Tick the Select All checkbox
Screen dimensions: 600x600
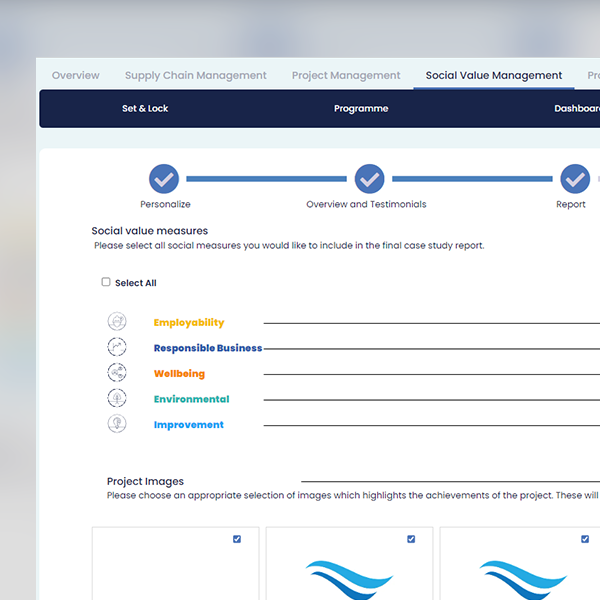point(106,282)
